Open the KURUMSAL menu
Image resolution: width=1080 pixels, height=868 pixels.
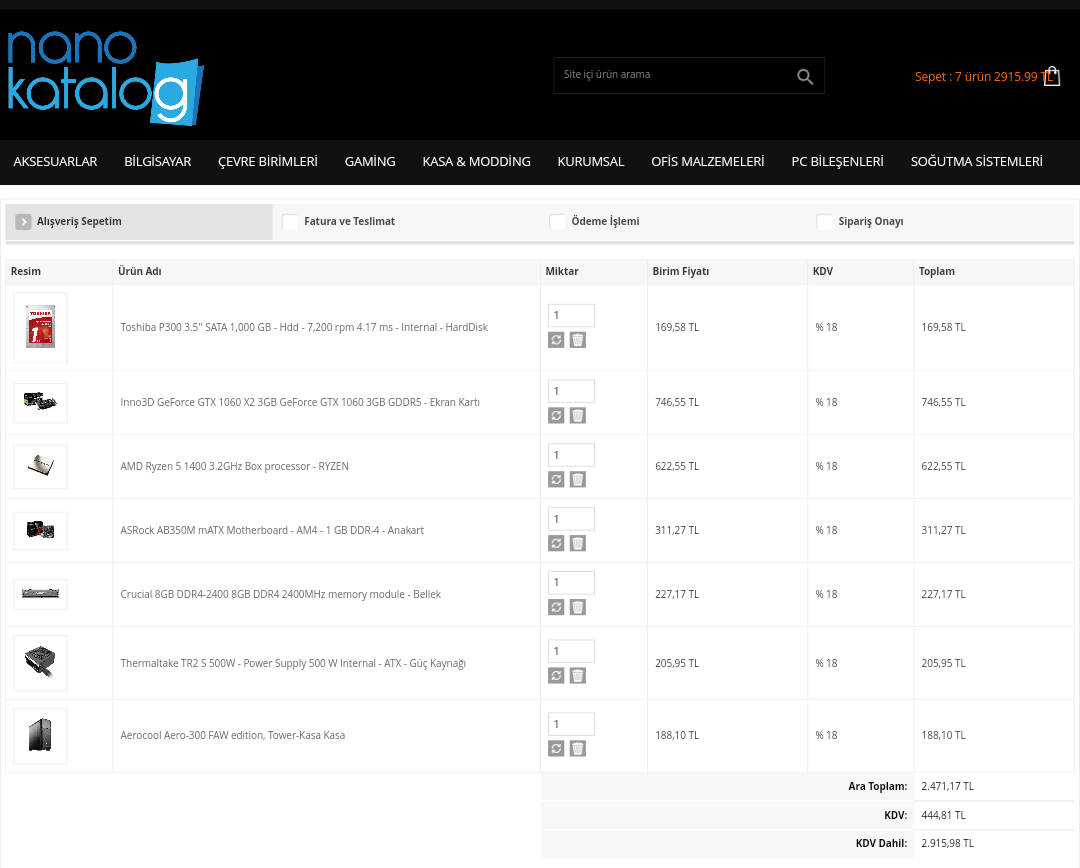[591, 162]
